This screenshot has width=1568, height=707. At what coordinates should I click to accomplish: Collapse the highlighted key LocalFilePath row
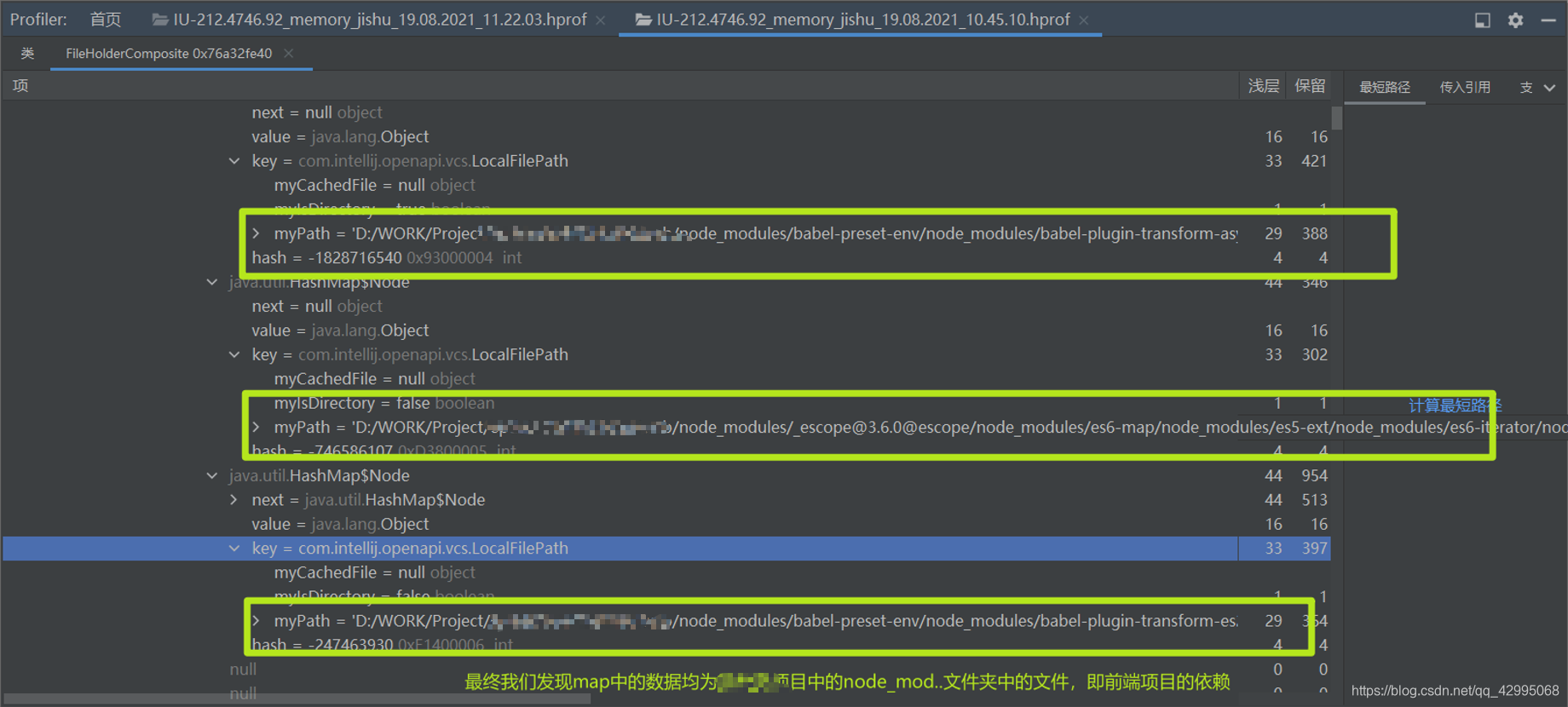click(234, 549)
